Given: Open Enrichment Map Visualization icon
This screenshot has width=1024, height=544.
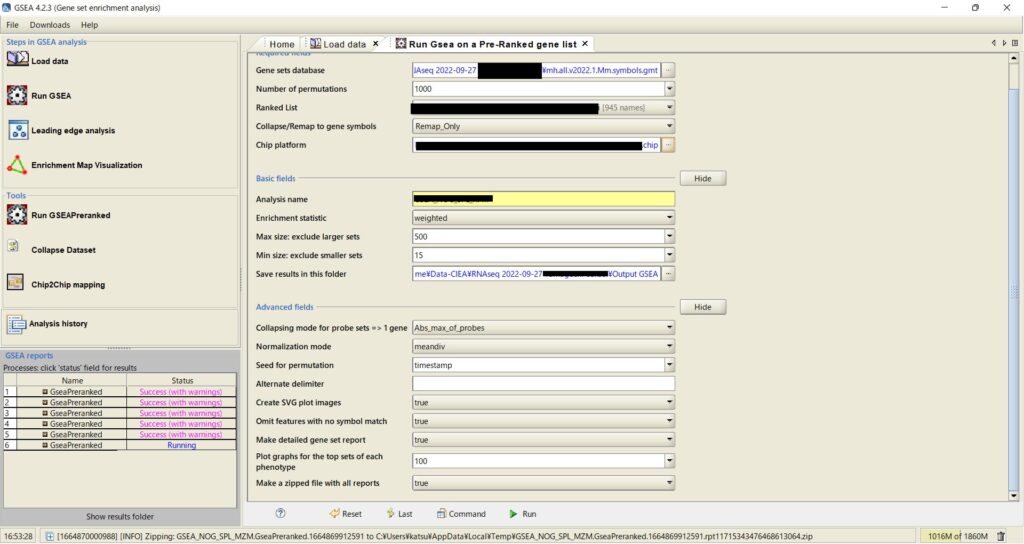Looking at the screenshot, I should click(x=17, y=165).
